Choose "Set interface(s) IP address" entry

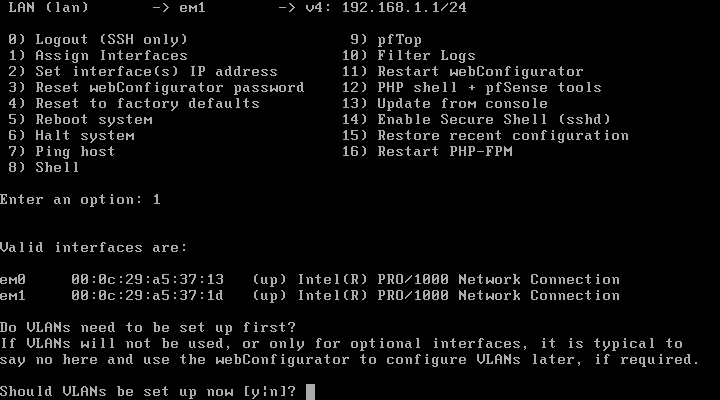(x=155, y=71)
